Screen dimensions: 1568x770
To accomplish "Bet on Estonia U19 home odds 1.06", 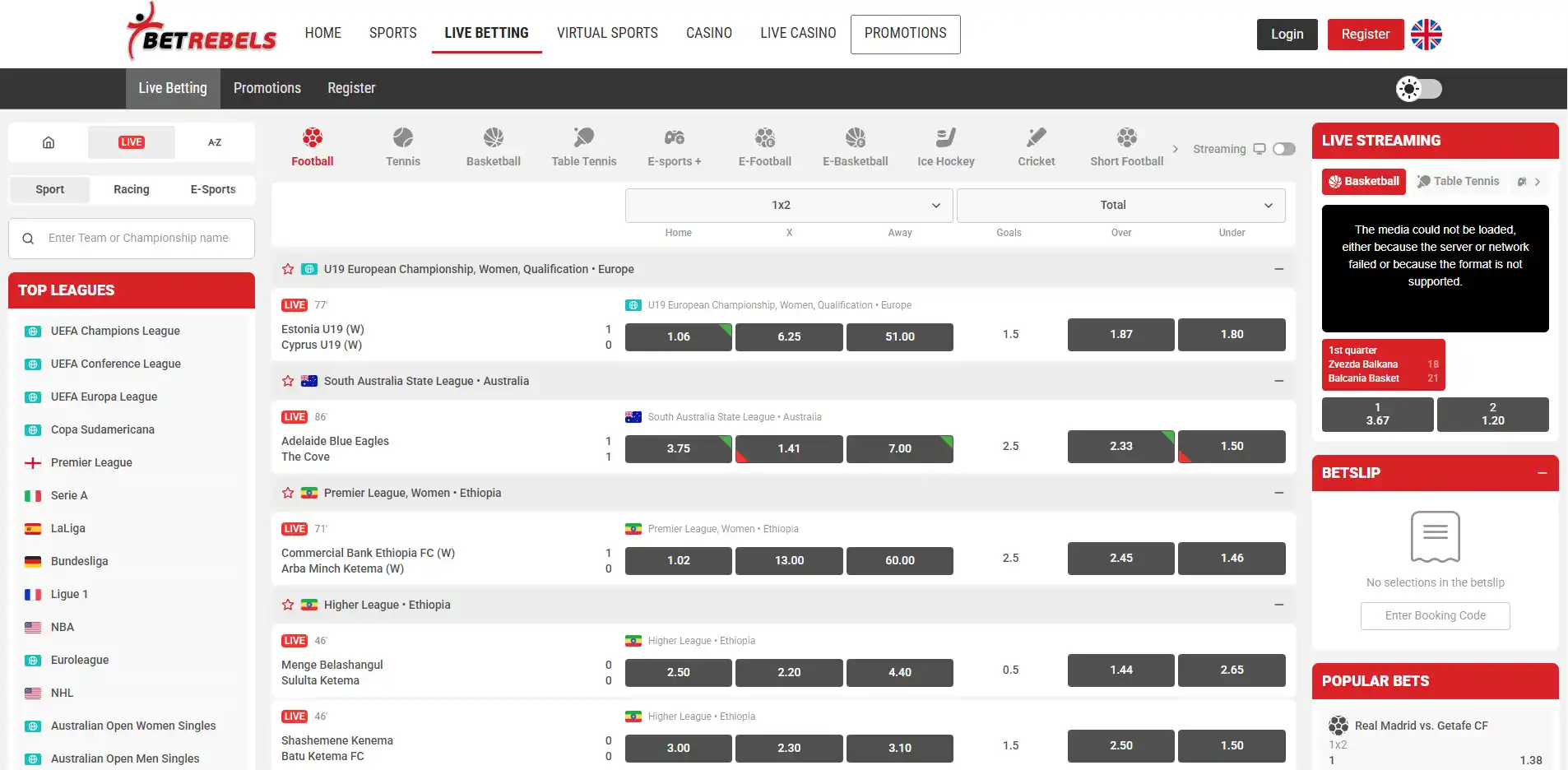I will point(679,336).
